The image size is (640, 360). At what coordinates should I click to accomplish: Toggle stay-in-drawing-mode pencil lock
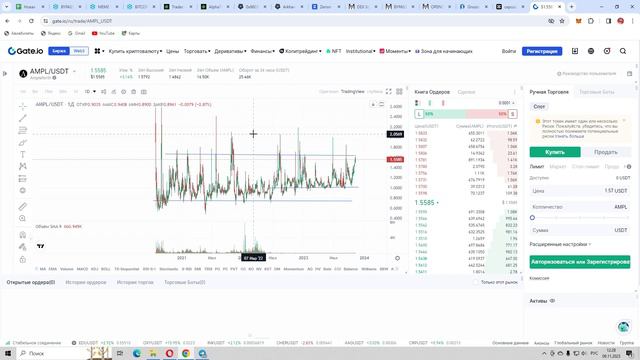pyautogui.click(x=23, y=247)
